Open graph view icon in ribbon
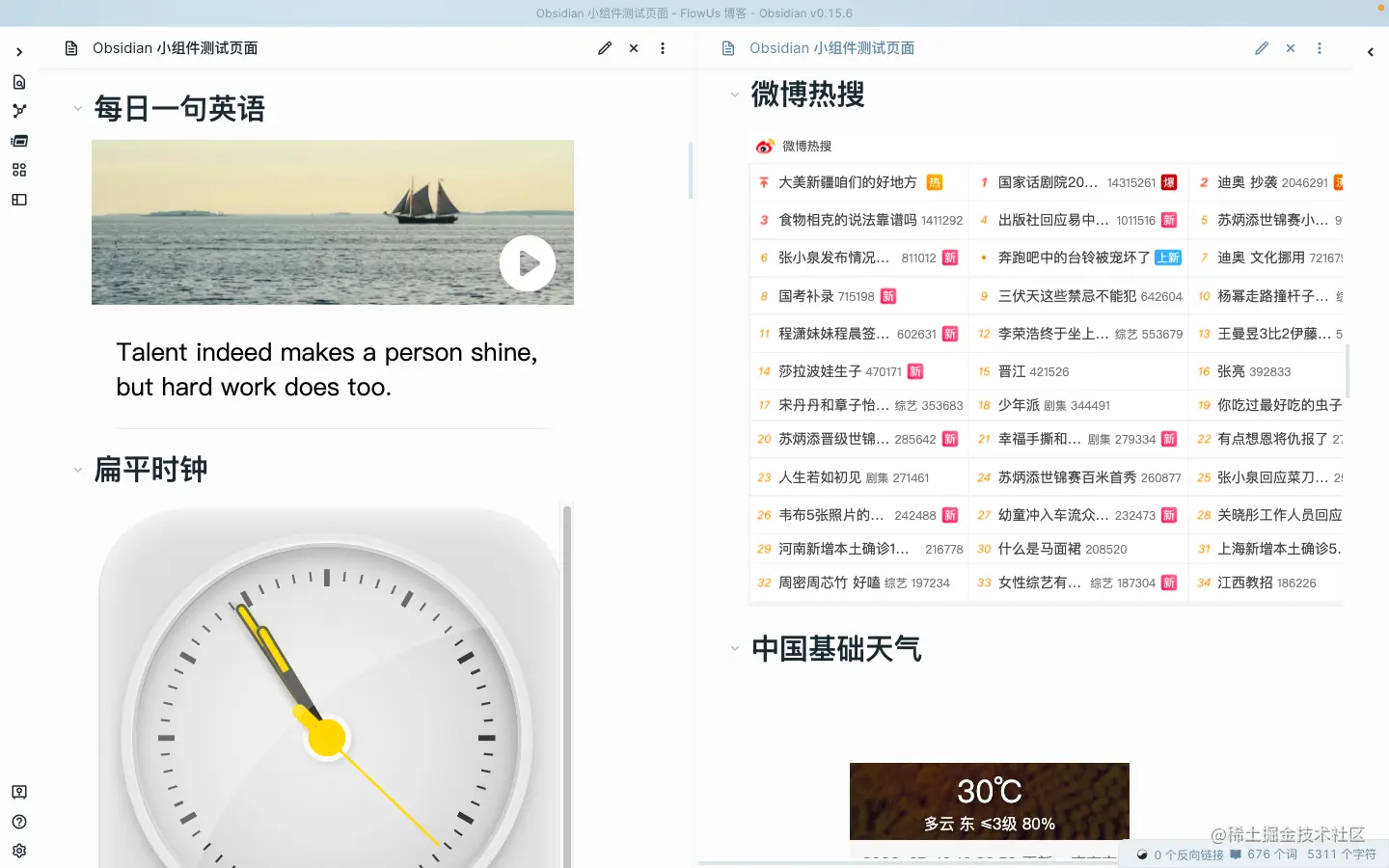Screen dimensions: 1389x868 click(19, 111)
